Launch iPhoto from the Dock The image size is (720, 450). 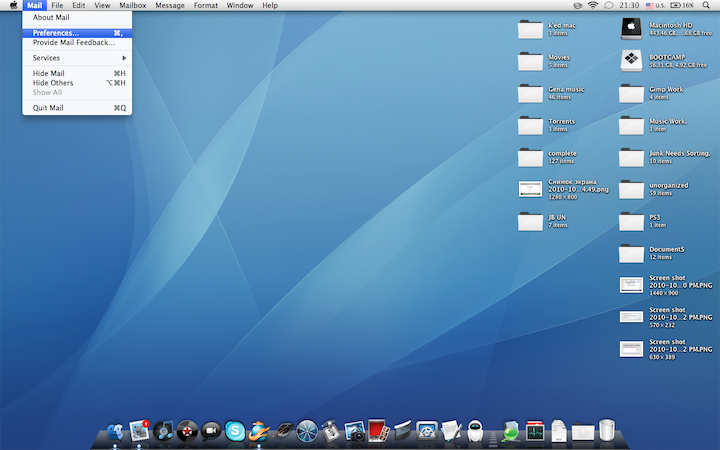(354, 431)
